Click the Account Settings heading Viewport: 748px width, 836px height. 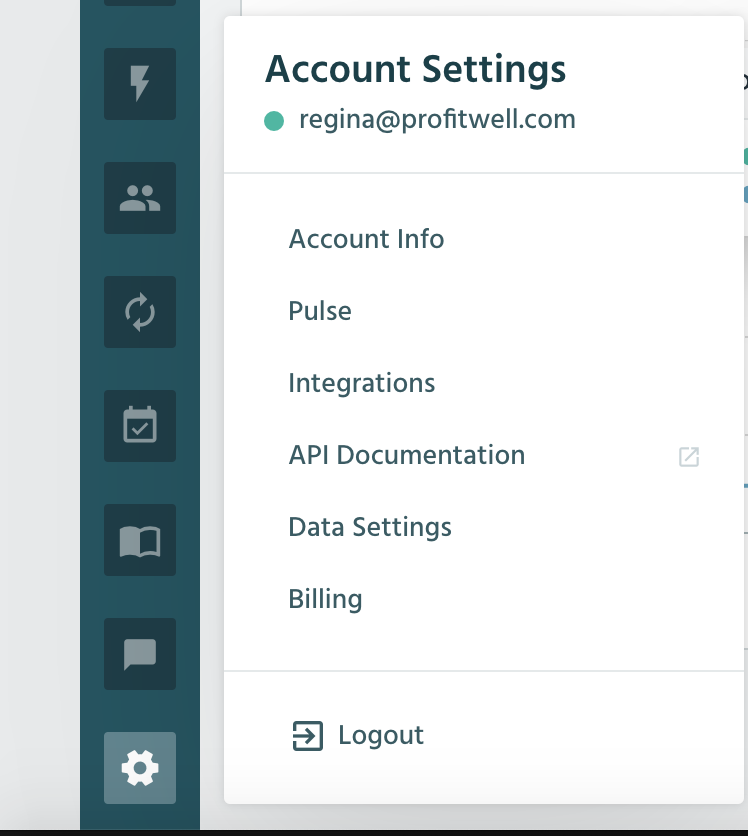415,69
